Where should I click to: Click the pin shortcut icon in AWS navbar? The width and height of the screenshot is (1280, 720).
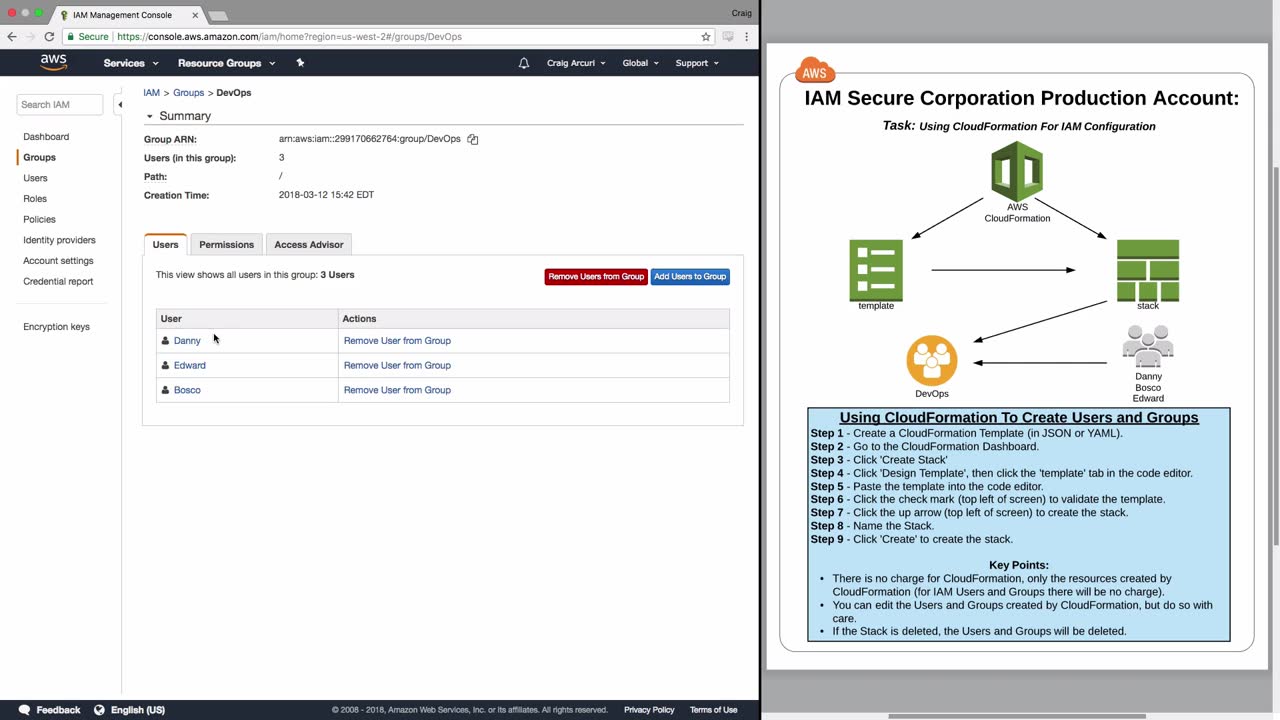tap(300, 62)
